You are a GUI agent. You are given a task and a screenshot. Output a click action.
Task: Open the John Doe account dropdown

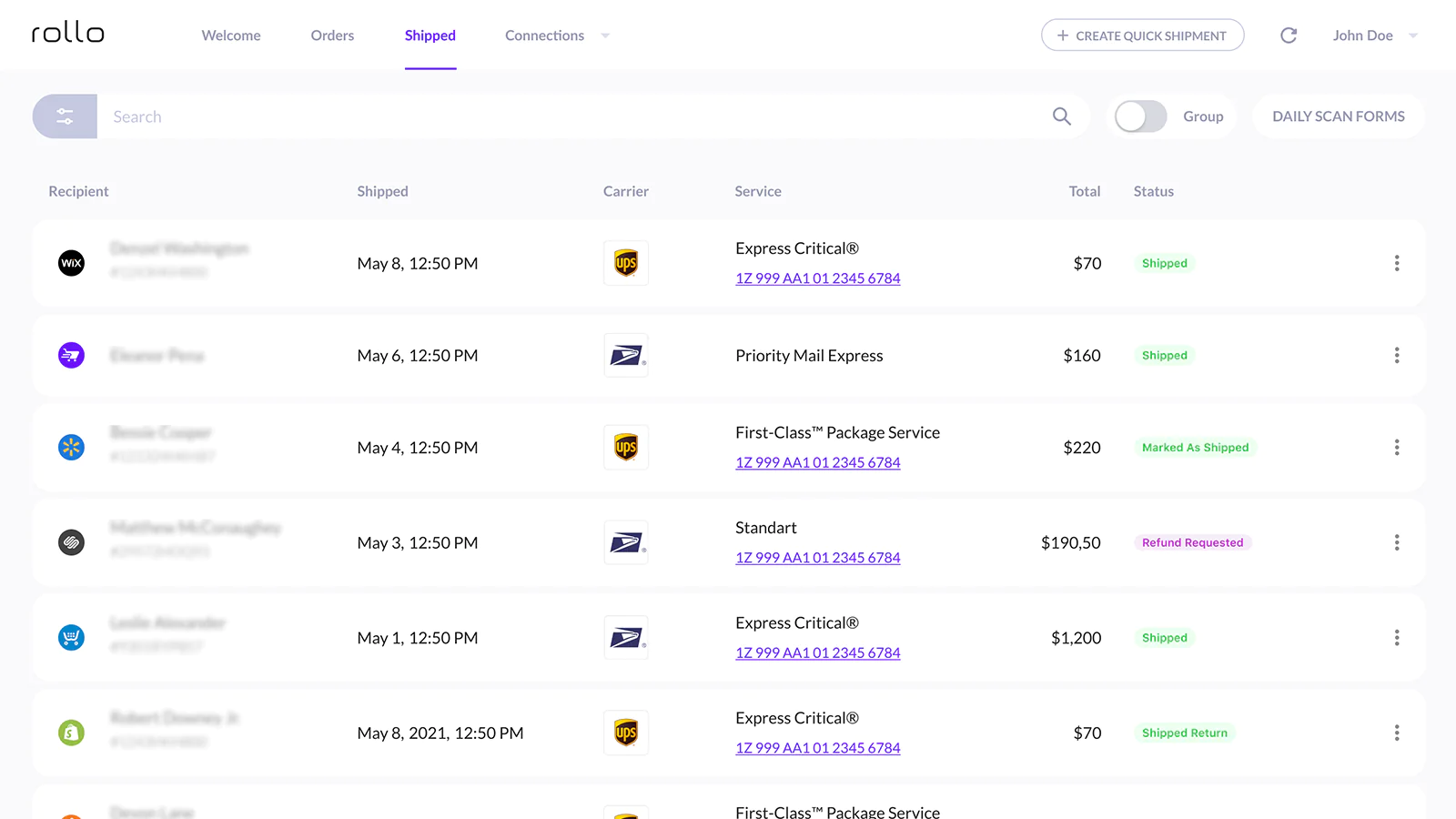(1373, 35)
